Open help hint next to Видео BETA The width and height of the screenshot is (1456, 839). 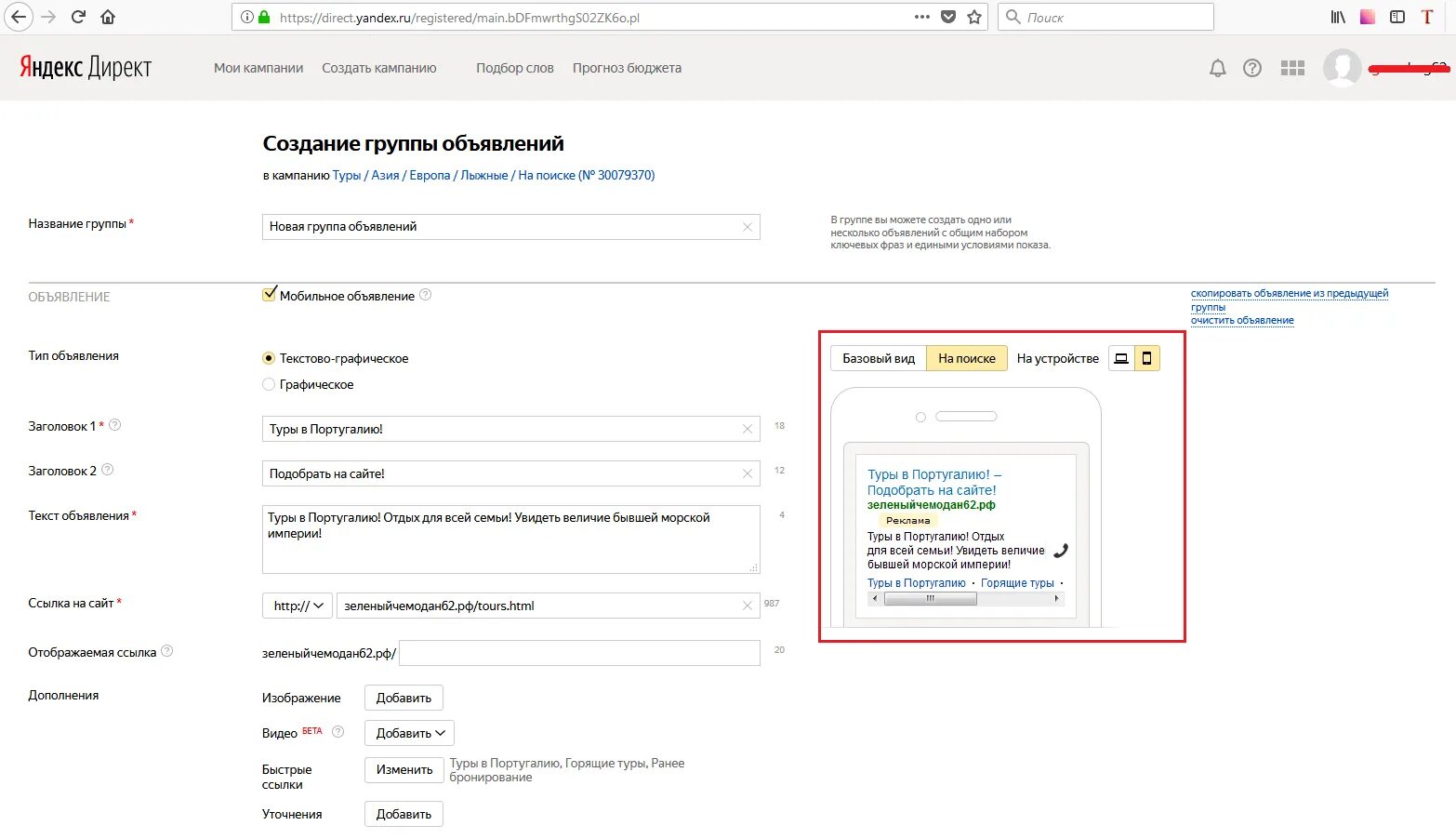pos(338,732)
